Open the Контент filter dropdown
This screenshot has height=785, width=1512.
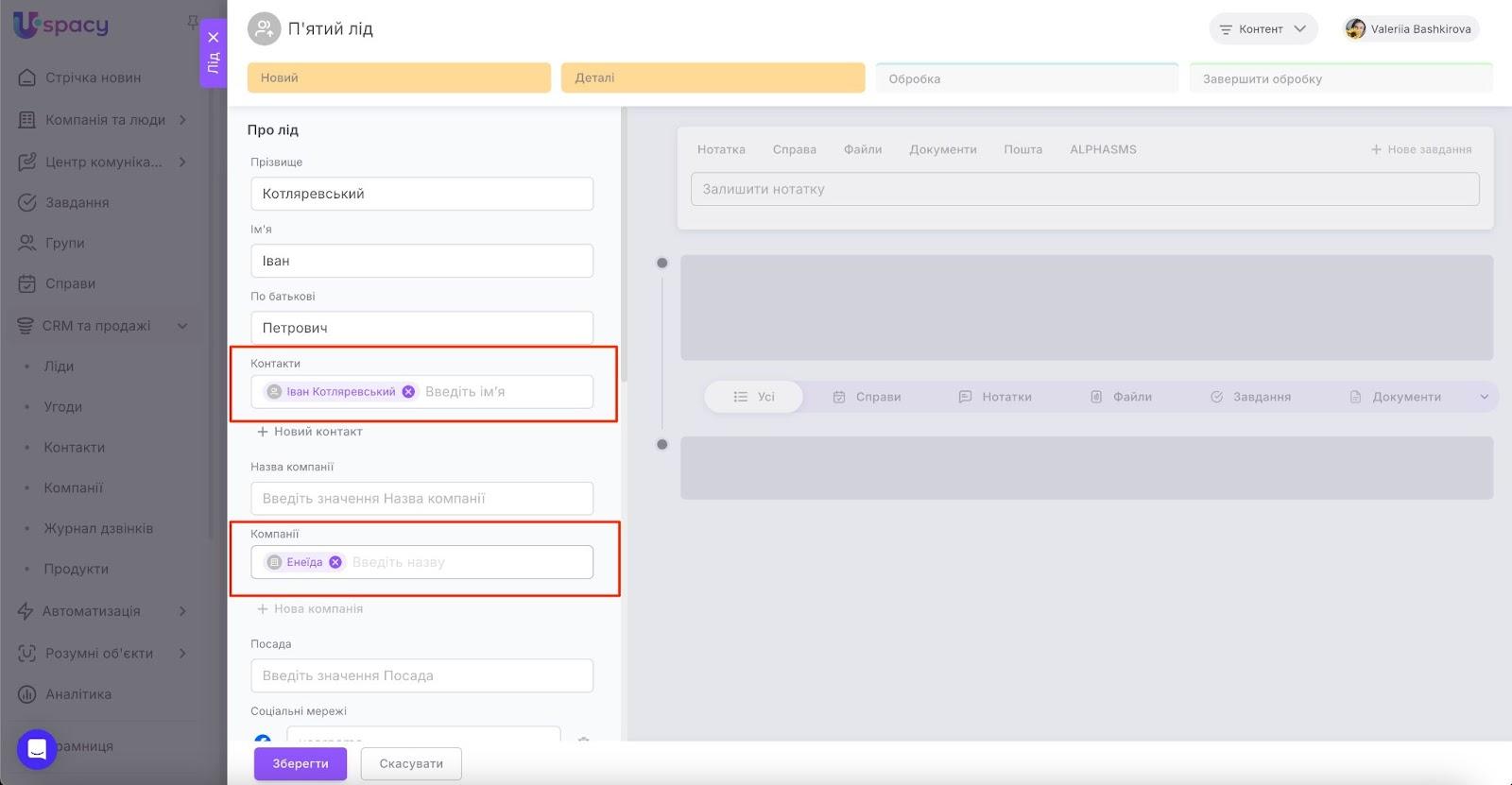point(1263,29)
